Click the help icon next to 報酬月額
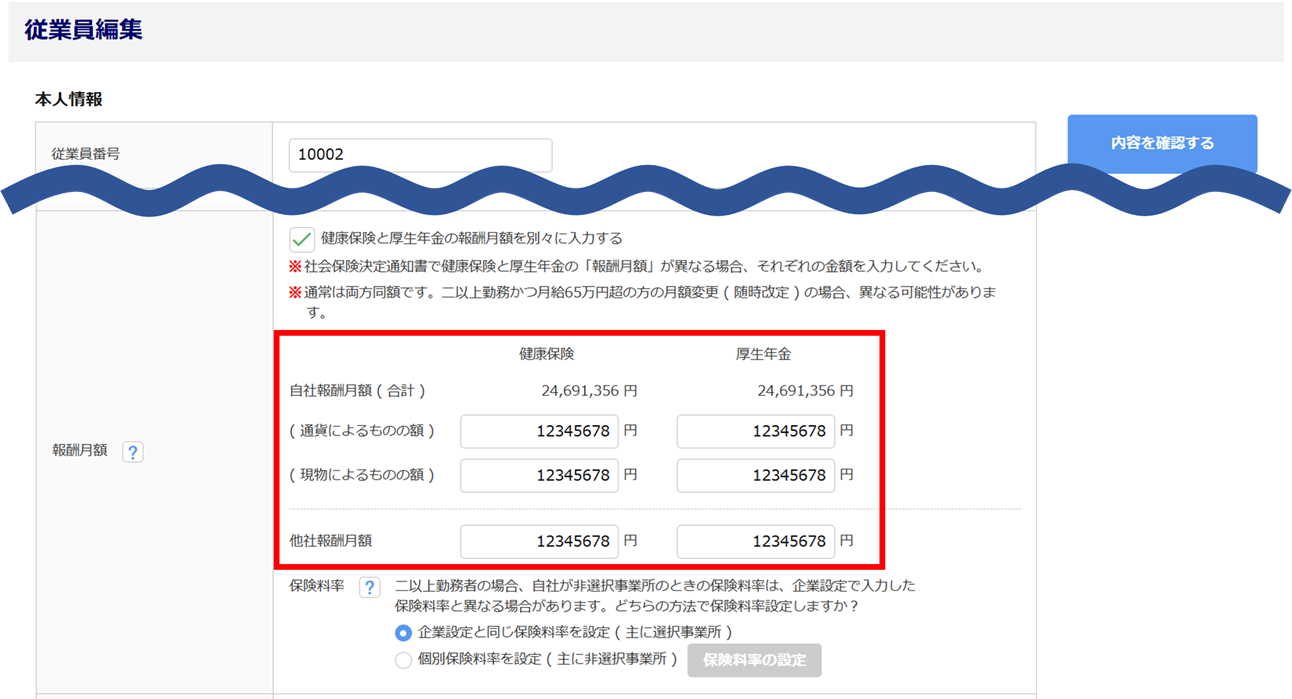The image size is (1292, 699). pos(132,452)
